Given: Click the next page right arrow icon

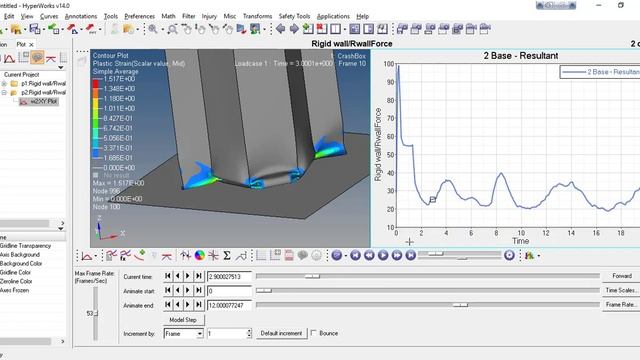Looking at the screenshot, I should [294, 29].
